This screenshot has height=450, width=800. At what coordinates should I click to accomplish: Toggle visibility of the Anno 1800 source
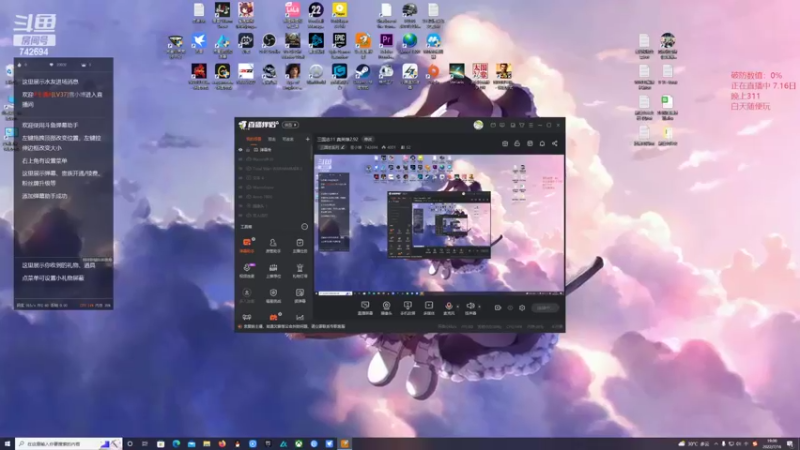click(x=240, y=196)
